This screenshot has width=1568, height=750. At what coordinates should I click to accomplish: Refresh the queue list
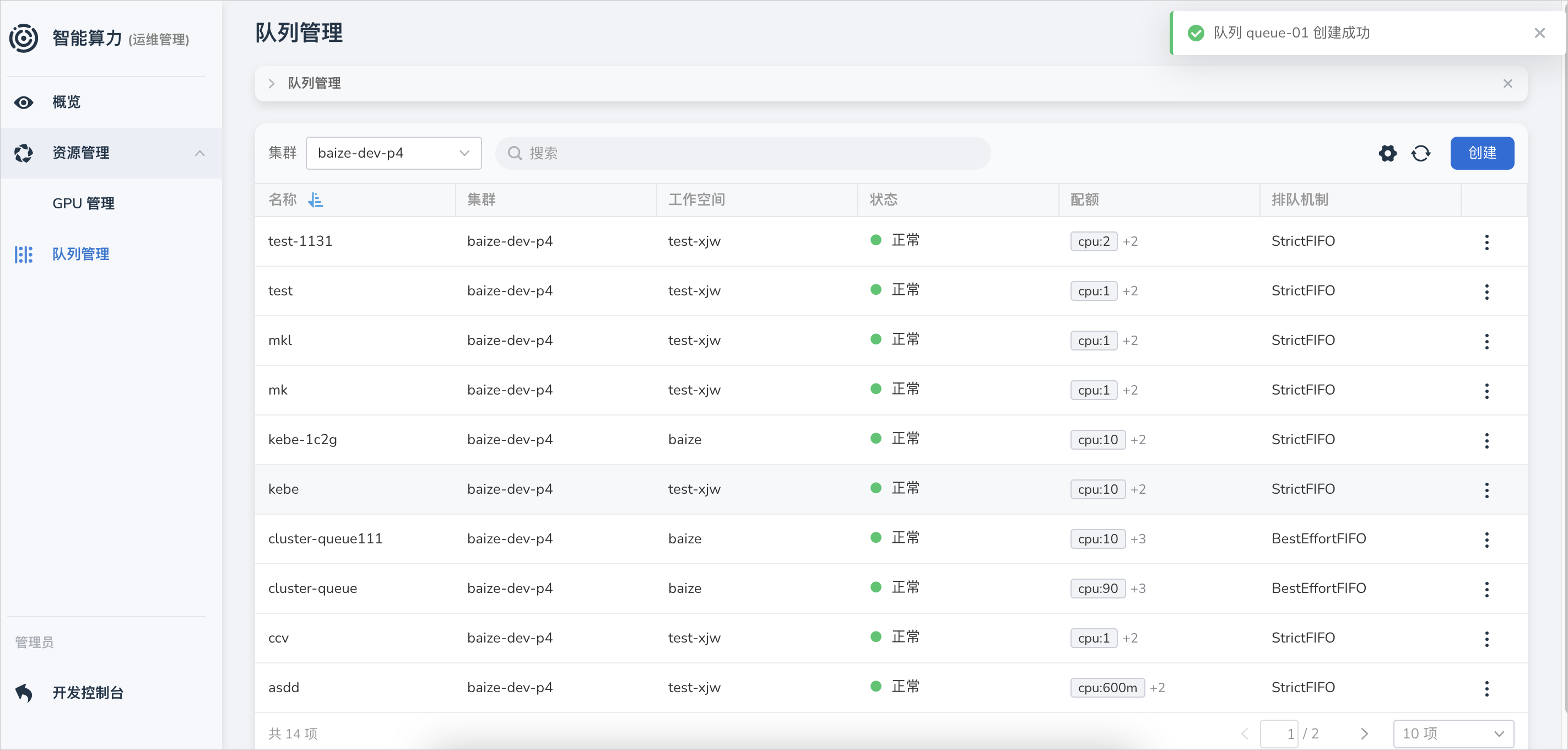pos(1421,153)
